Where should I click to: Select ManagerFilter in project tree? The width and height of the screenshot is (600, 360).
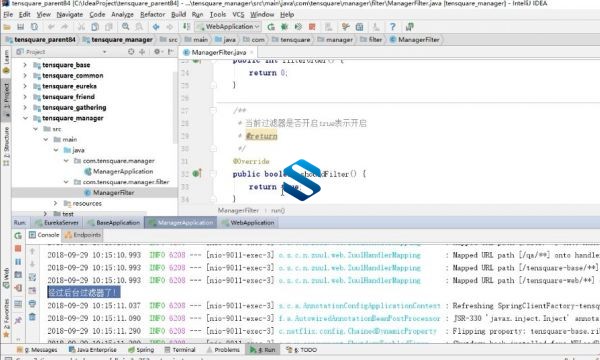[113, 193]
